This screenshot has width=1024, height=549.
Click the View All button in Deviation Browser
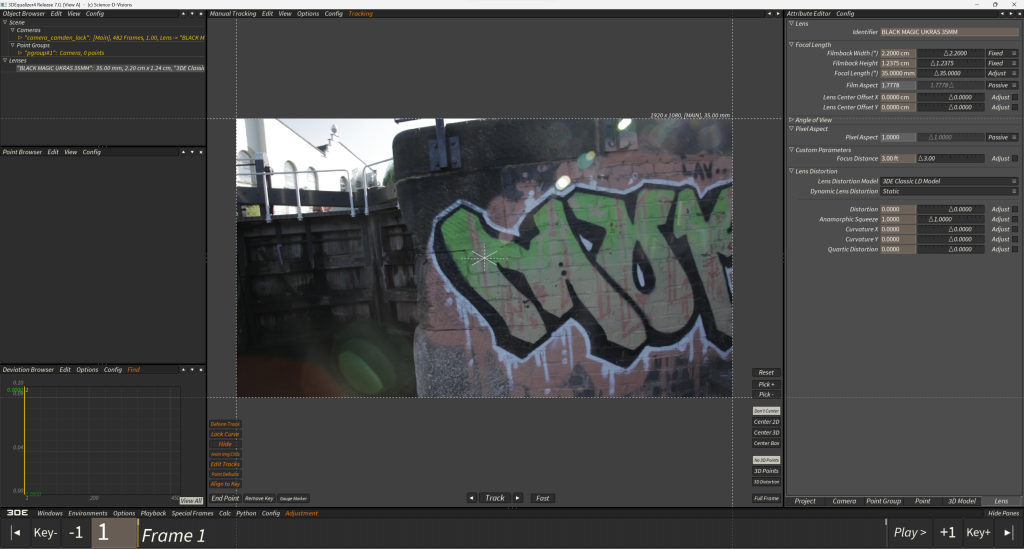point(191,501)
